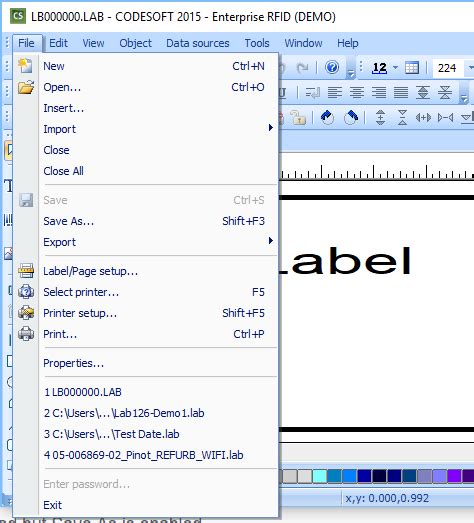This screenshot has width=474, height=523.
Task: Click the Redo arrow icon in toolbar
Action: [x=302, y=68]
